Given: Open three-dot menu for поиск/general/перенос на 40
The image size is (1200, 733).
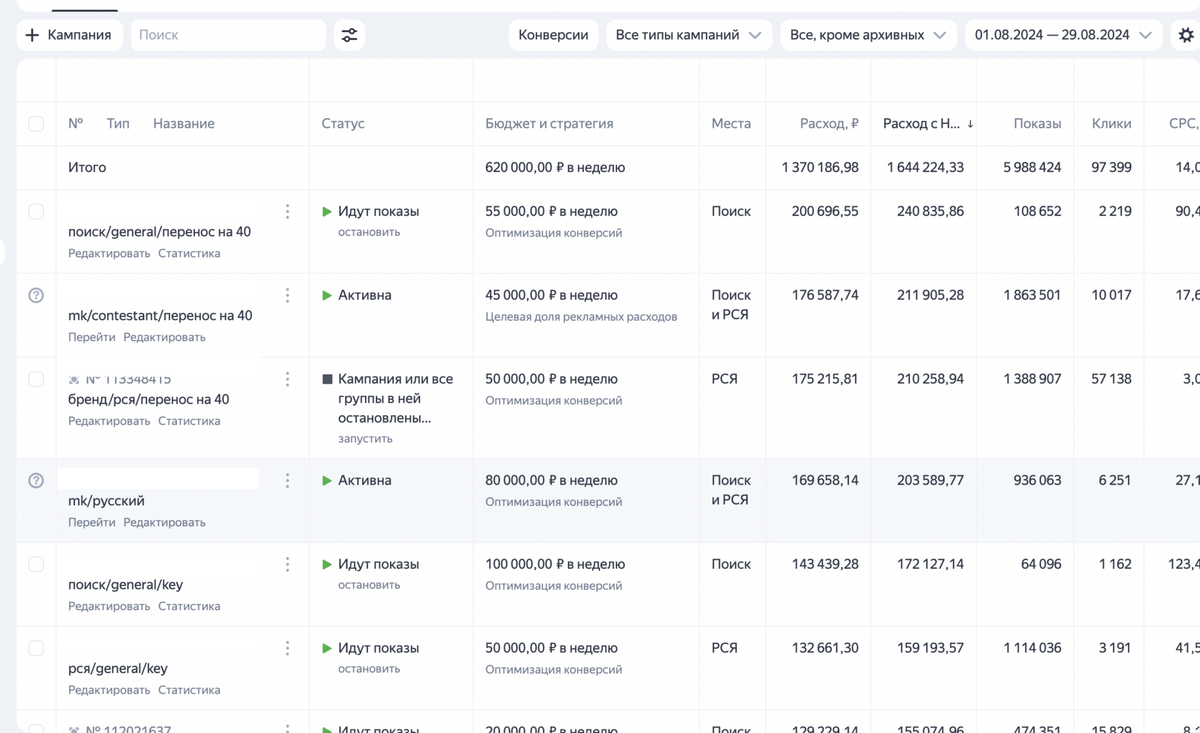Looking at the screenshot, I should click(287, 212).
